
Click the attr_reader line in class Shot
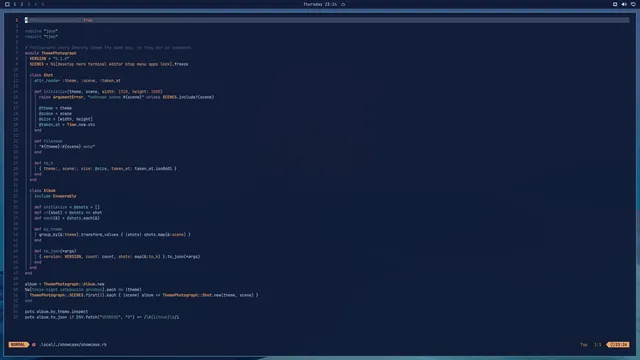[77, 80]
